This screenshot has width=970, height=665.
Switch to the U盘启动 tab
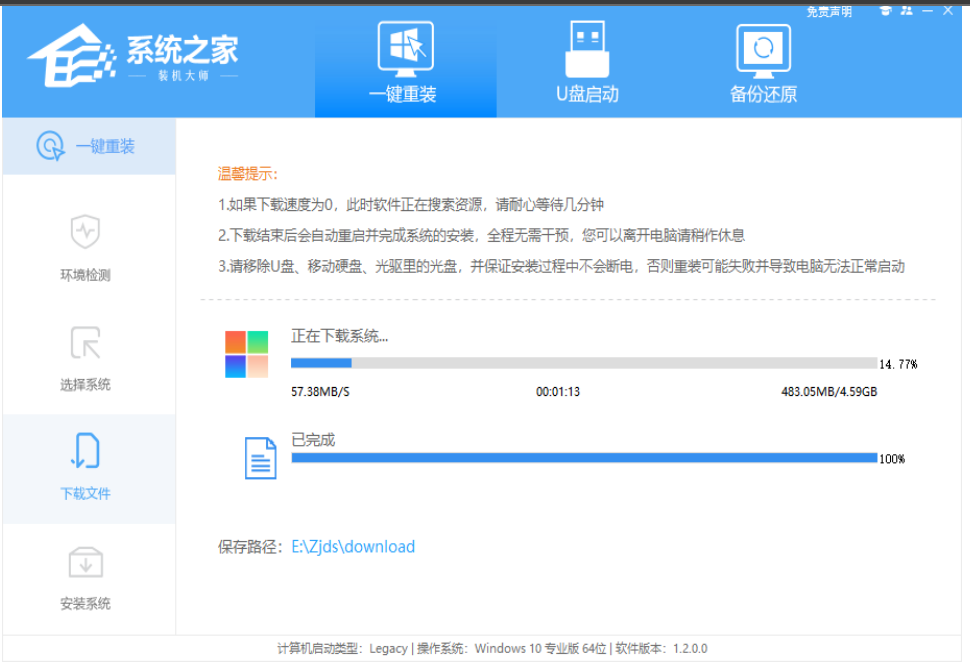(587, 62)
